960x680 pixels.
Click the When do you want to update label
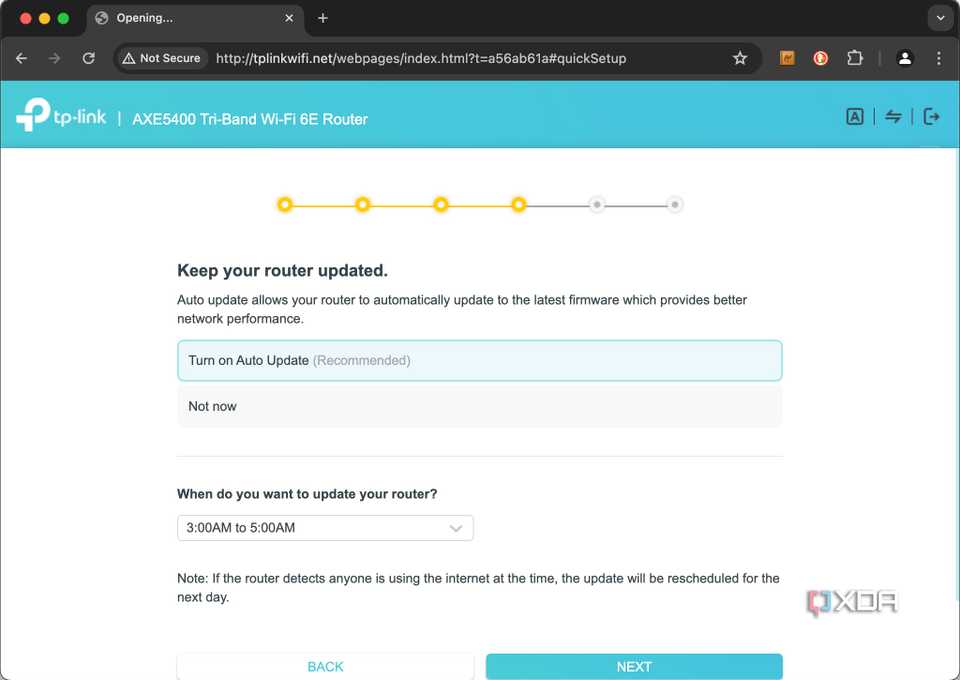[307, 494]
